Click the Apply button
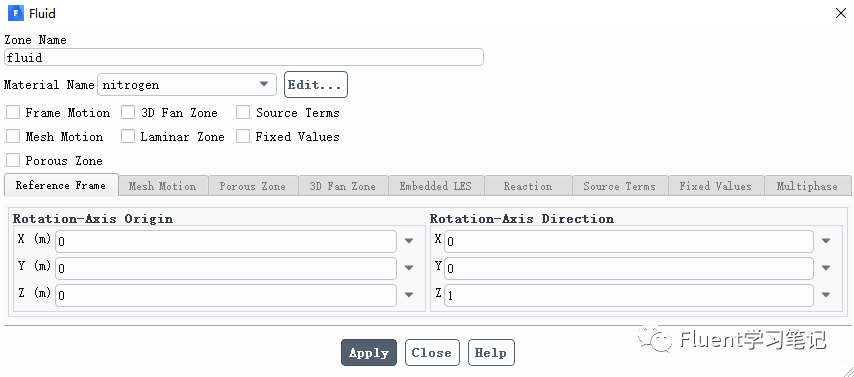 point(369,352)
